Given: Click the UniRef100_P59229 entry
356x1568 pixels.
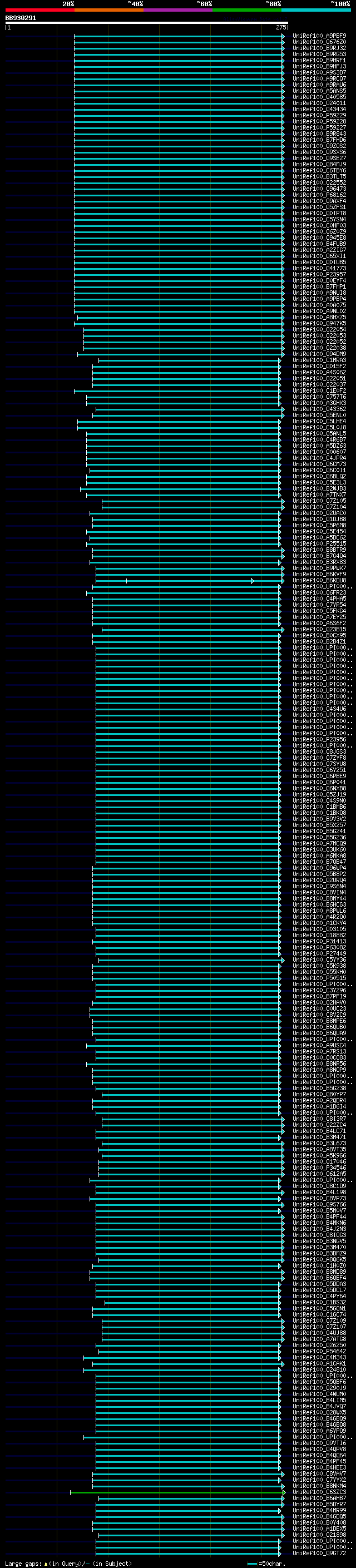Looking at the screenshot, I should click(319, 115).
